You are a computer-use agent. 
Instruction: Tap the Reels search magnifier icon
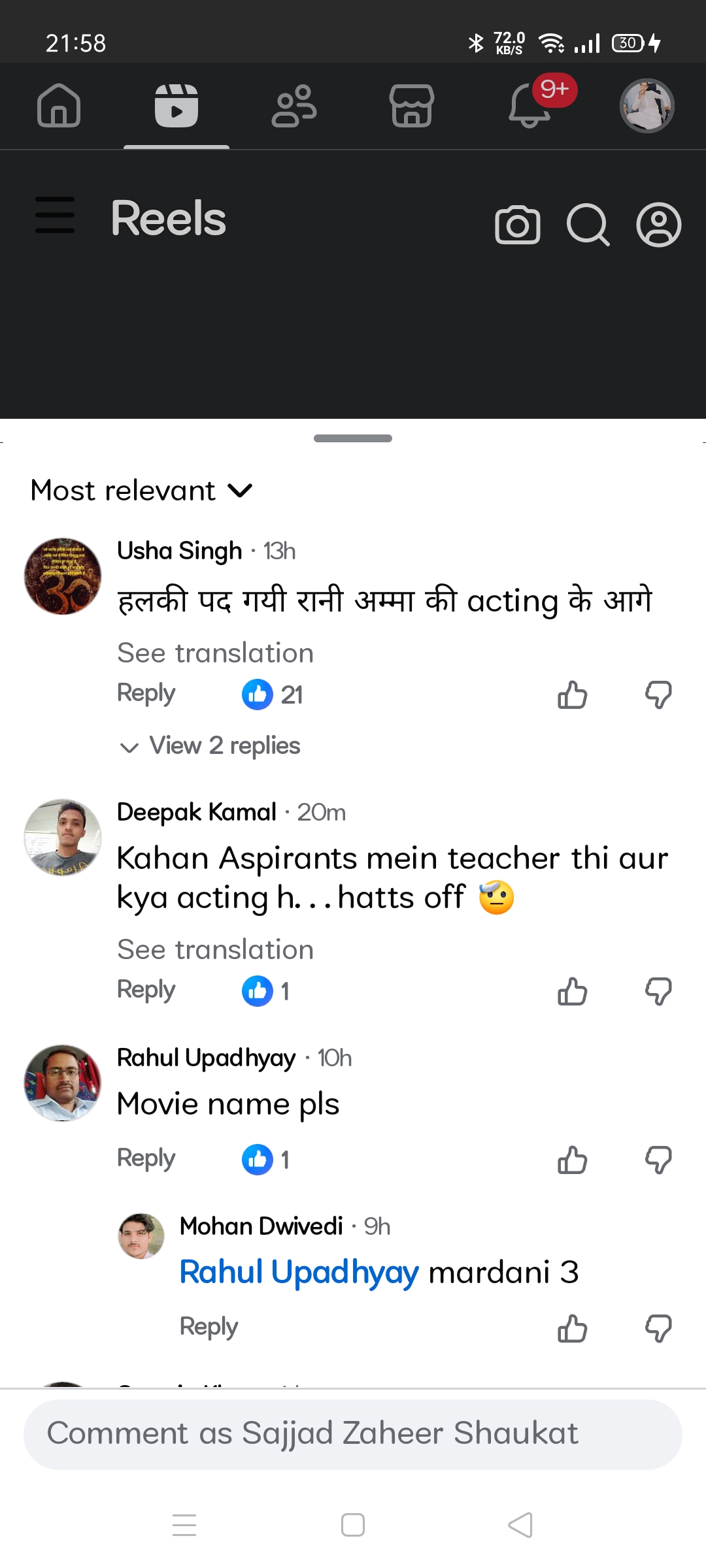tap(588, 225)
